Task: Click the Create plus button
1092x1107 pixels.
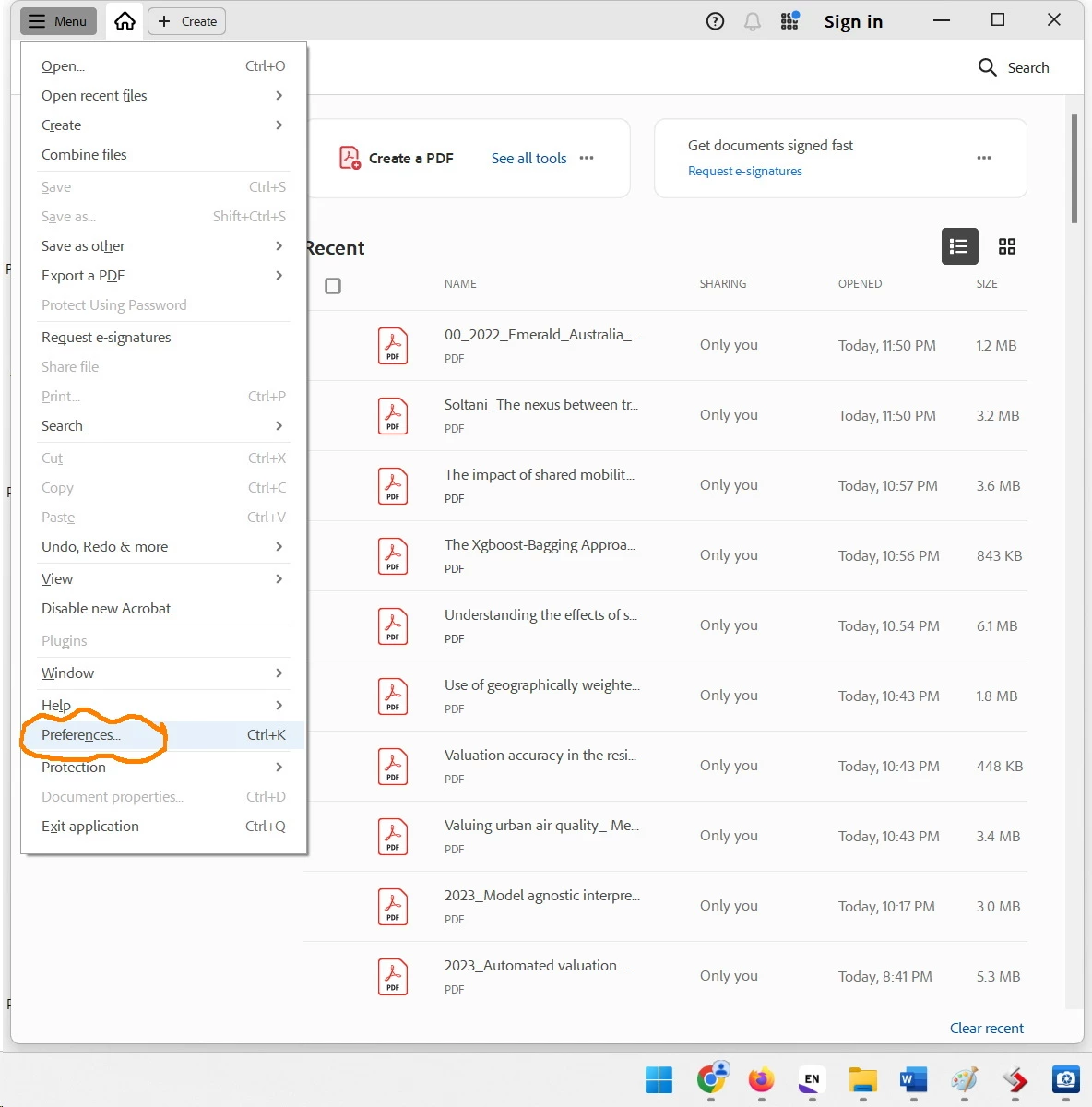Action: (187, 21)
